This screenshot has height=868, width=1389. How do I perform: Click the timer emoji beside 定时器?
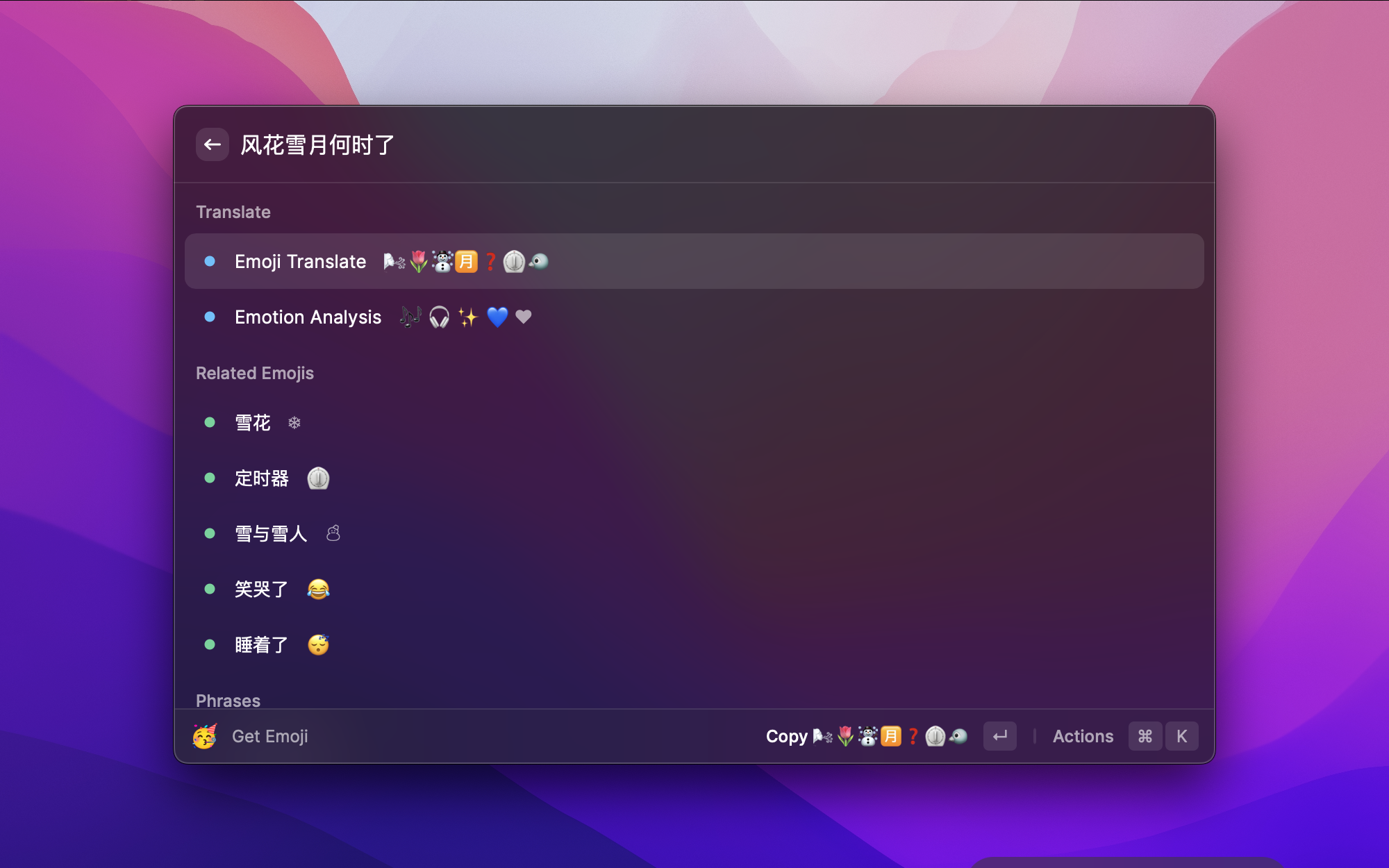[x=318, y=478]
